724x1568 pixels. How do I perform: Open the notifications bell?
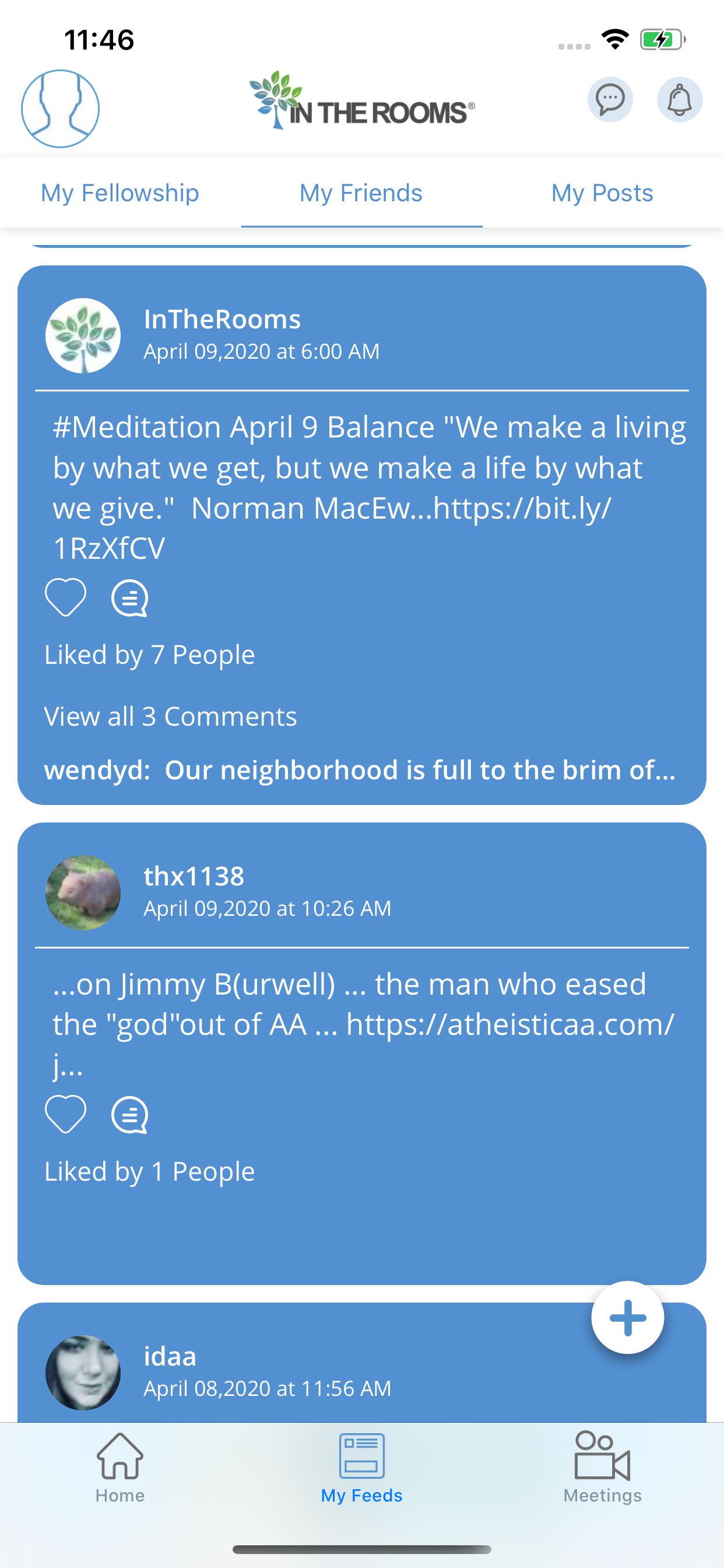pos(680,99)
